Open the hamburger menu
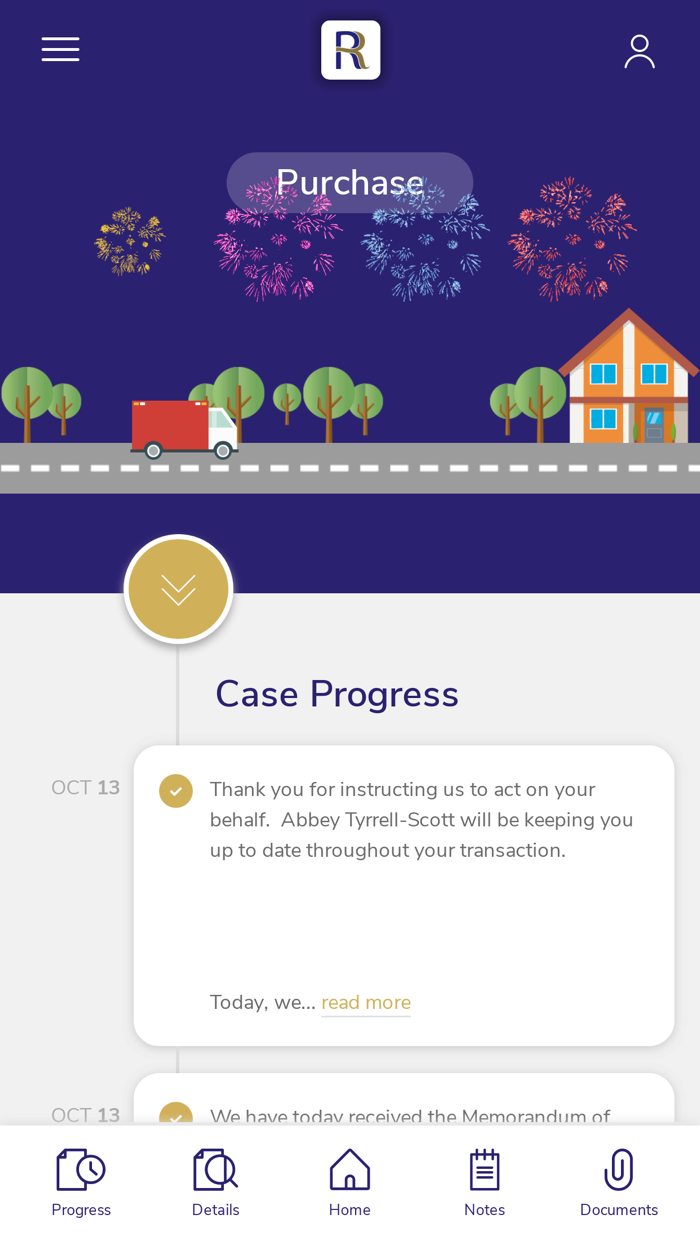This screenshot has height=1244, width=700. click(x=60, y=49)
